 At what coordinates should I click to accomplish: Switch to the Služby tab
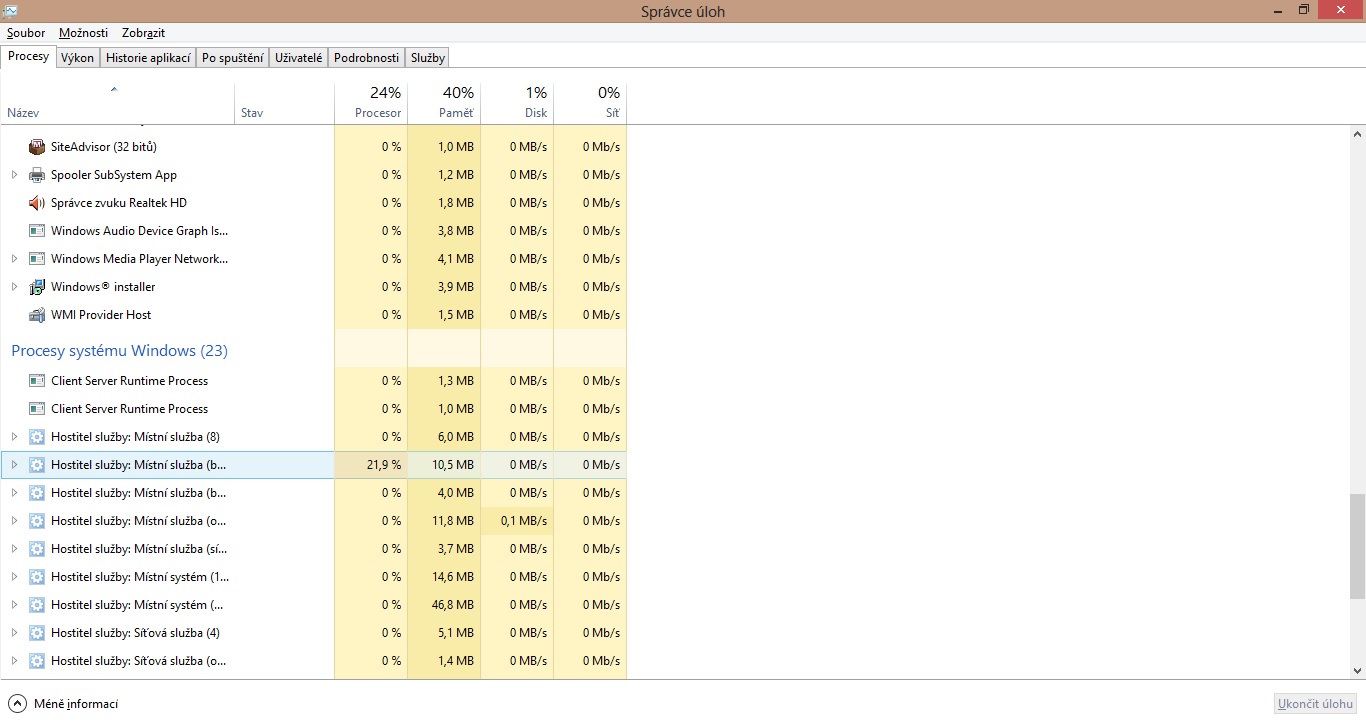point(427,58)
